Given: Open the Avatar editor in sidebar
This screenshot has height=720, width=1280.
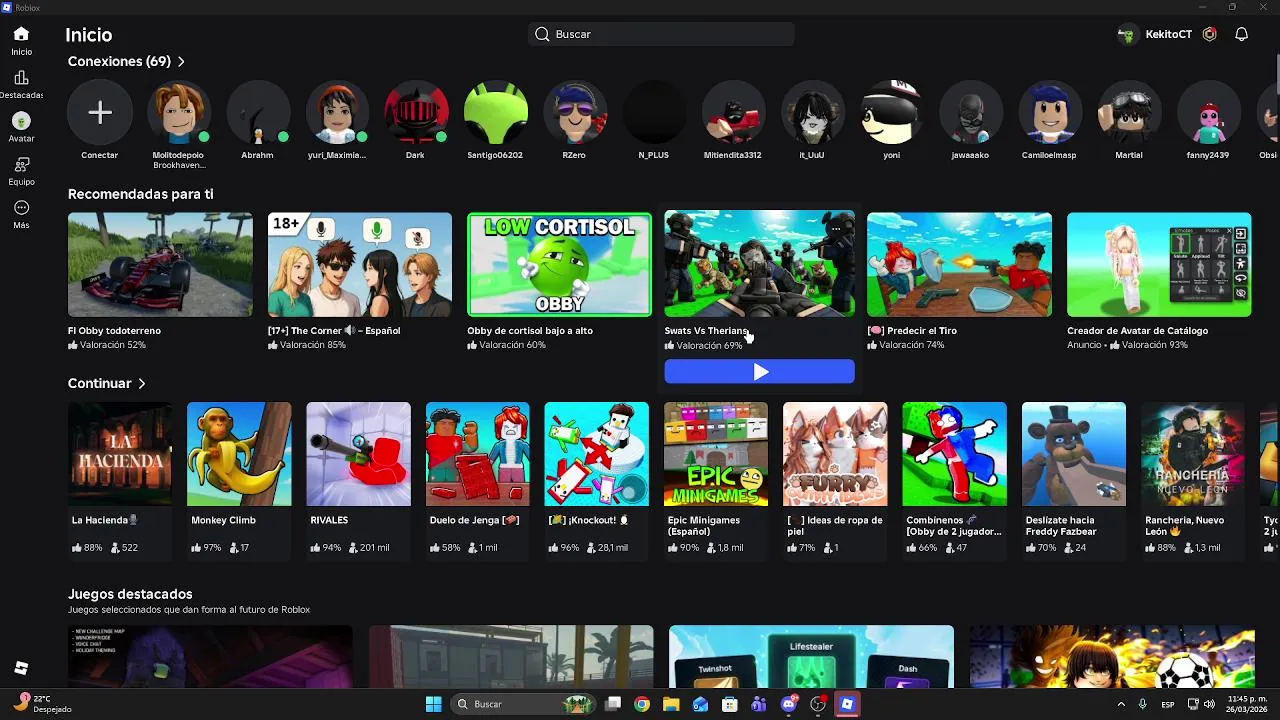Looking at the screenshot, I should pos(21,127).
